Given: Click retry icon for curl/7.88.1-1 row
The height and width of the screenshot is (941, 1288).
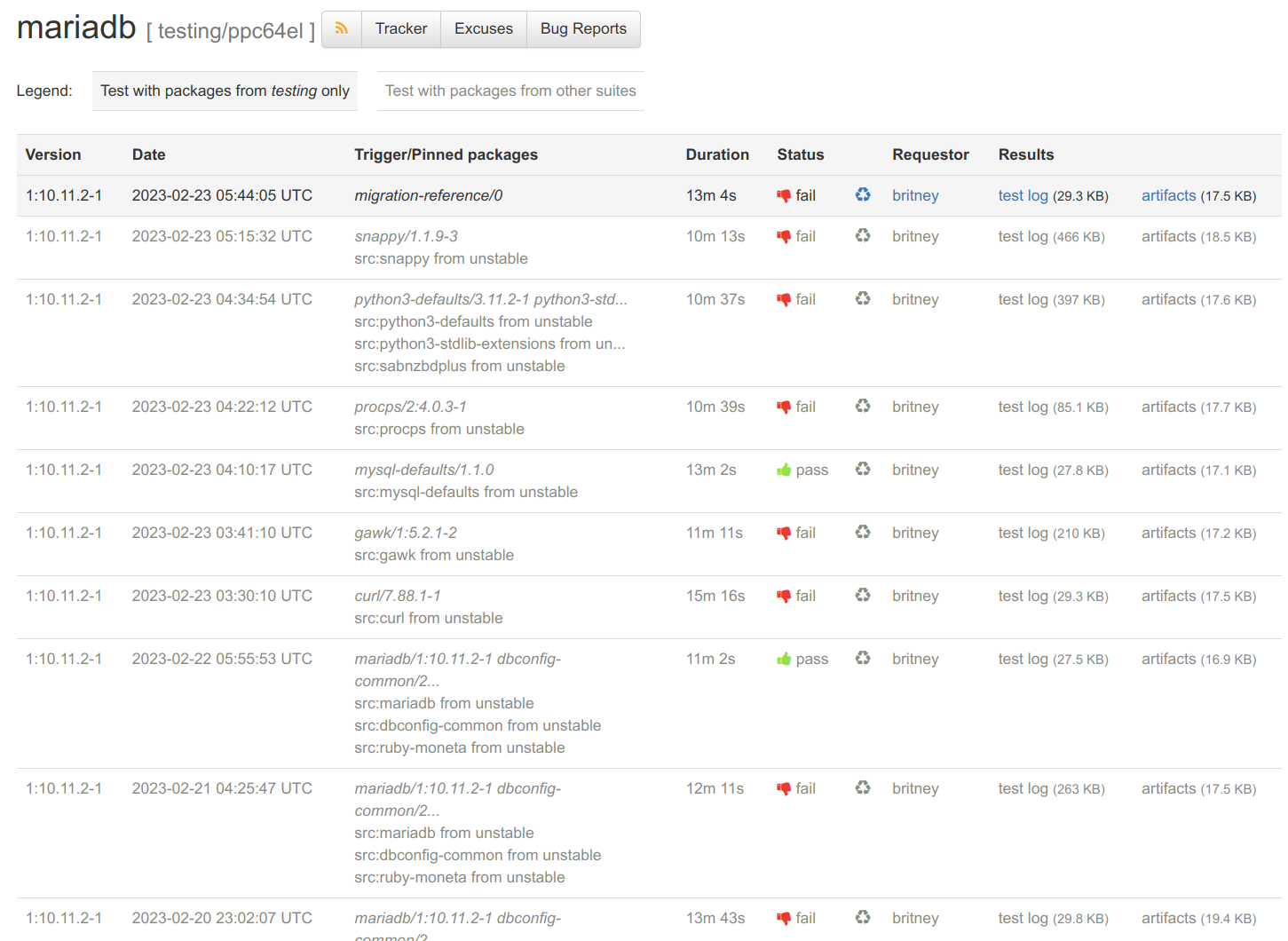Looking at the screenshot, I should click(x=862, y=596).
